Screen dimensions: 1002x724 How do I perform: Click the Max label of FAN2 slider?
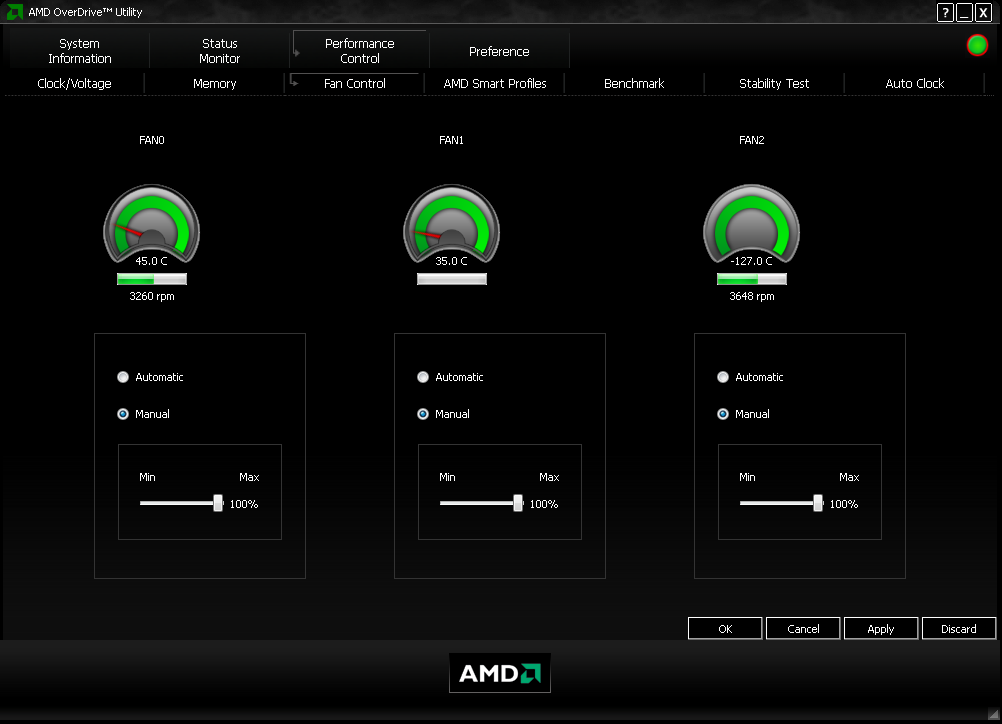click(849, 477)
